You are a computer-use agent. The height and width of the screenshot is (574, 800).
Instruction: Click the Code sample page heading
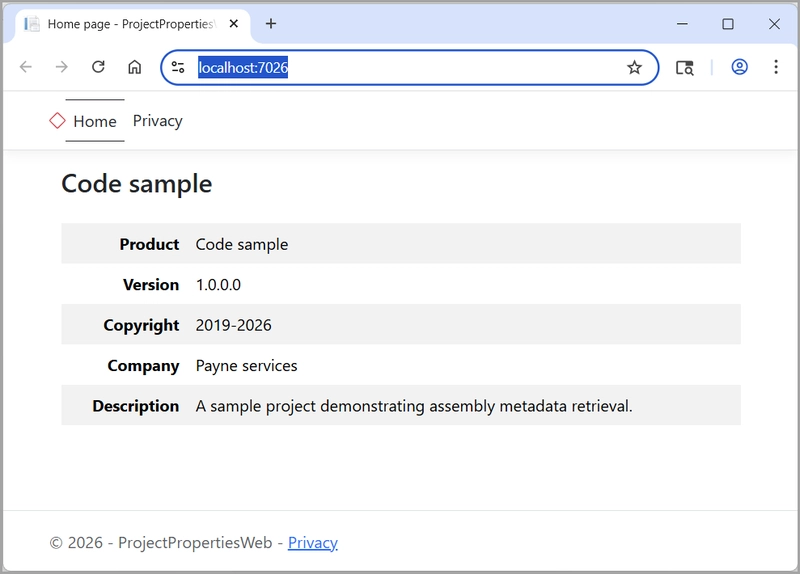point(137,184)
